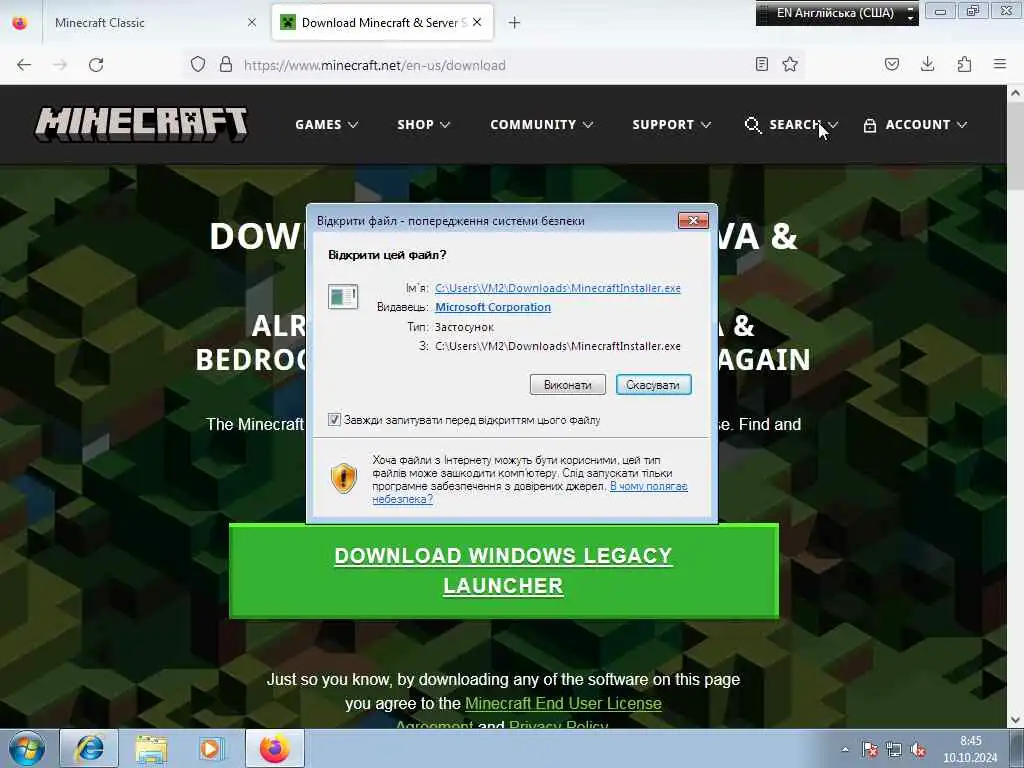Open the Windows Start button
This screenshot has height=768, width=1024.
(27, 748)
